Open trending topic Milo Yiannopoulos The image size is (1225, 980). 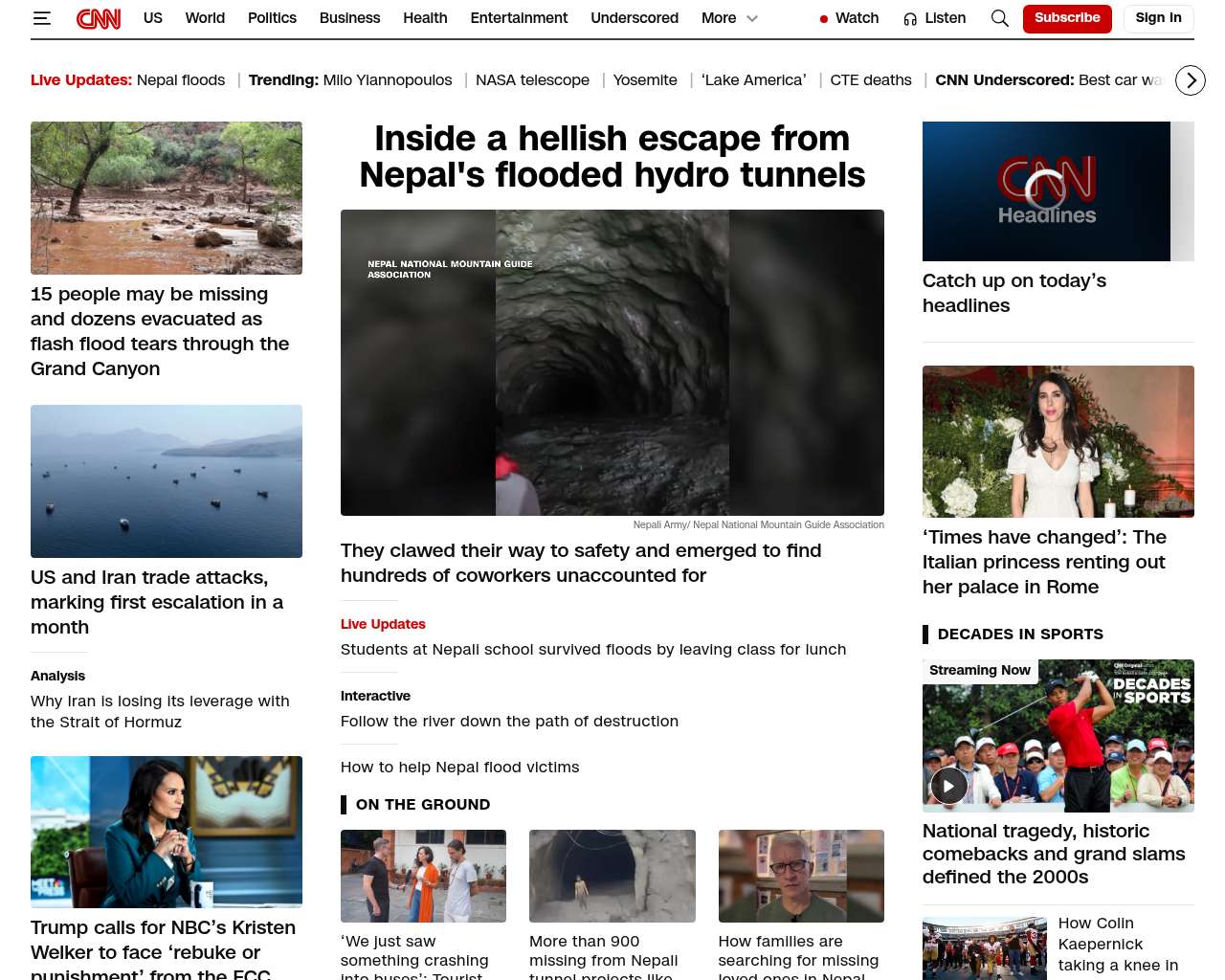(388, 80)
